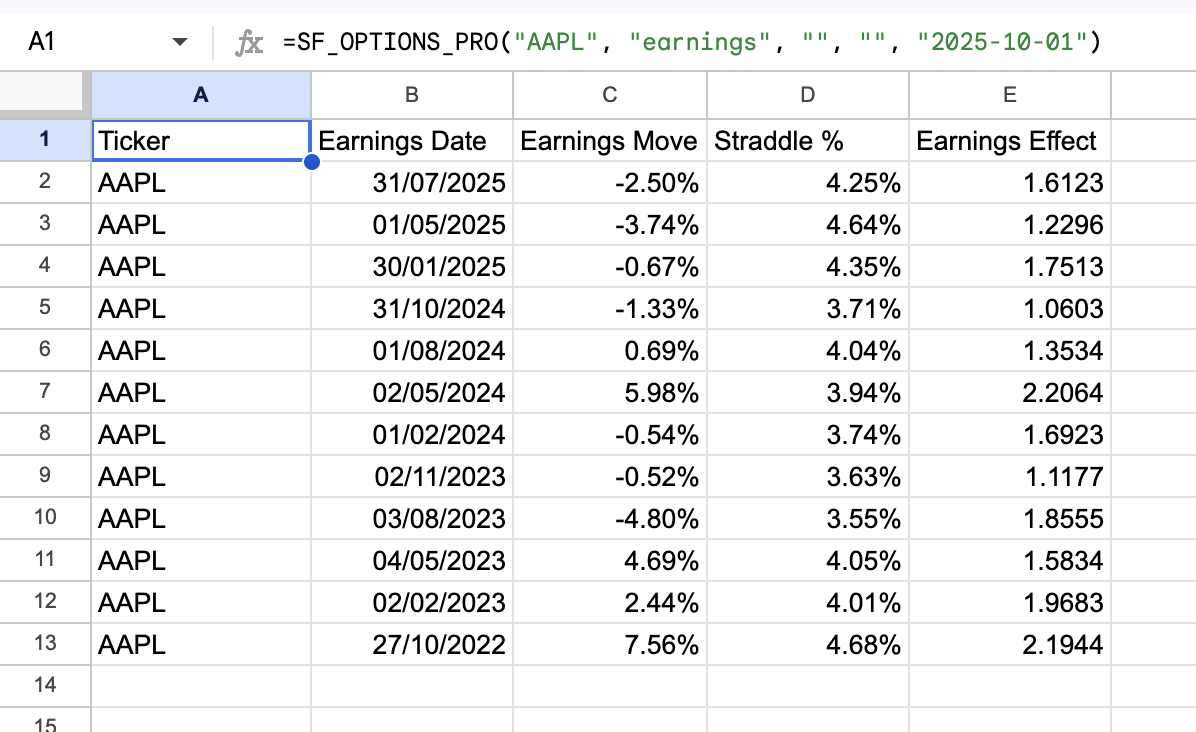
Task: Select column D header
Action: (x=808, y=95)
